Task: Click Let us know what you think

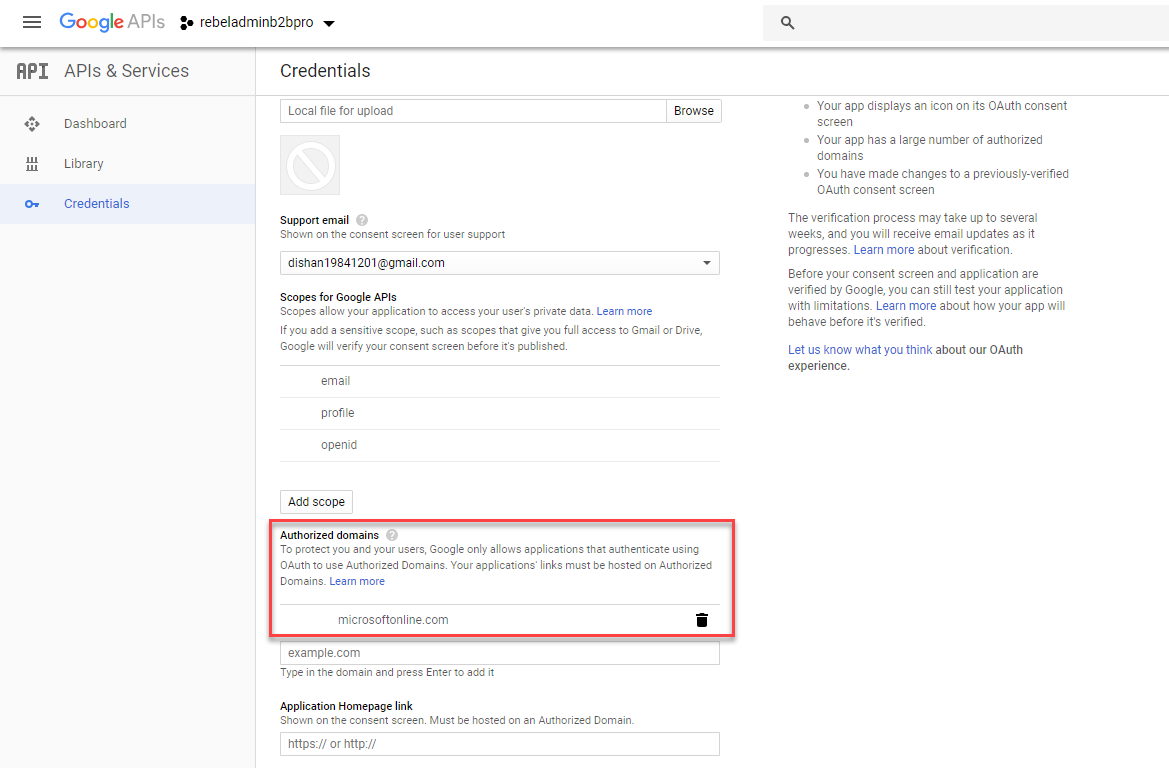Action: click(x=860, y=350)
